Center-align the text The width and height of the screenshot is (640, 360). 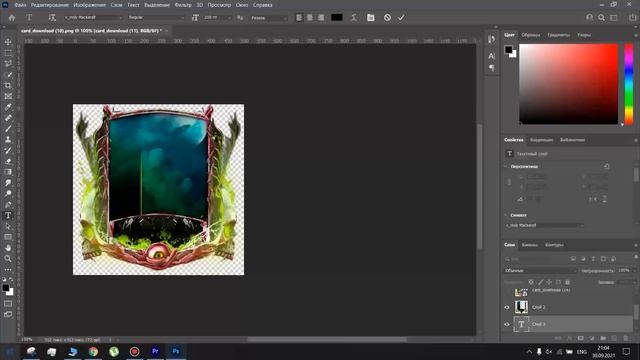(310, 18)
